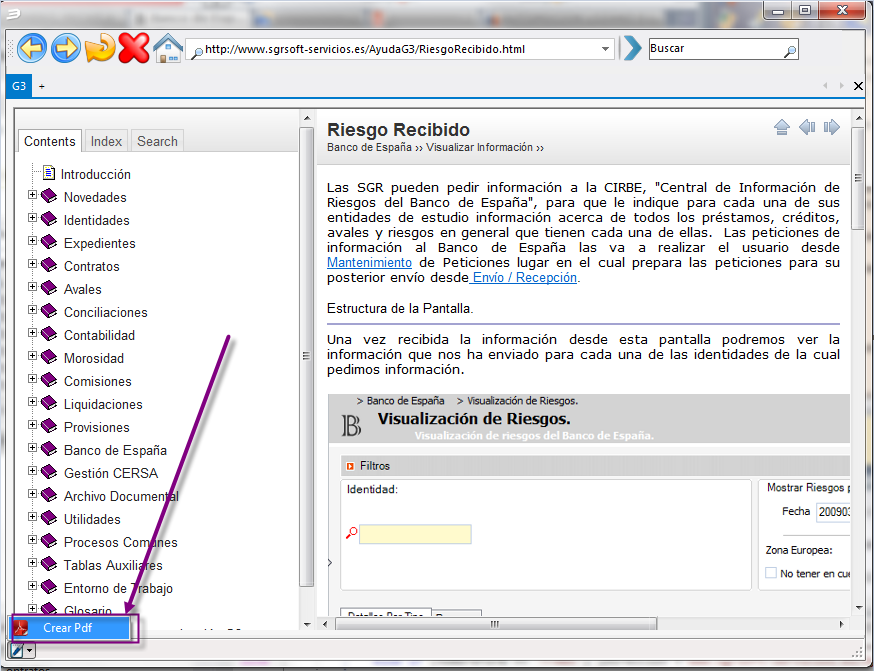Click the content pane horizontal scrollbar thumb

point(496,624)
